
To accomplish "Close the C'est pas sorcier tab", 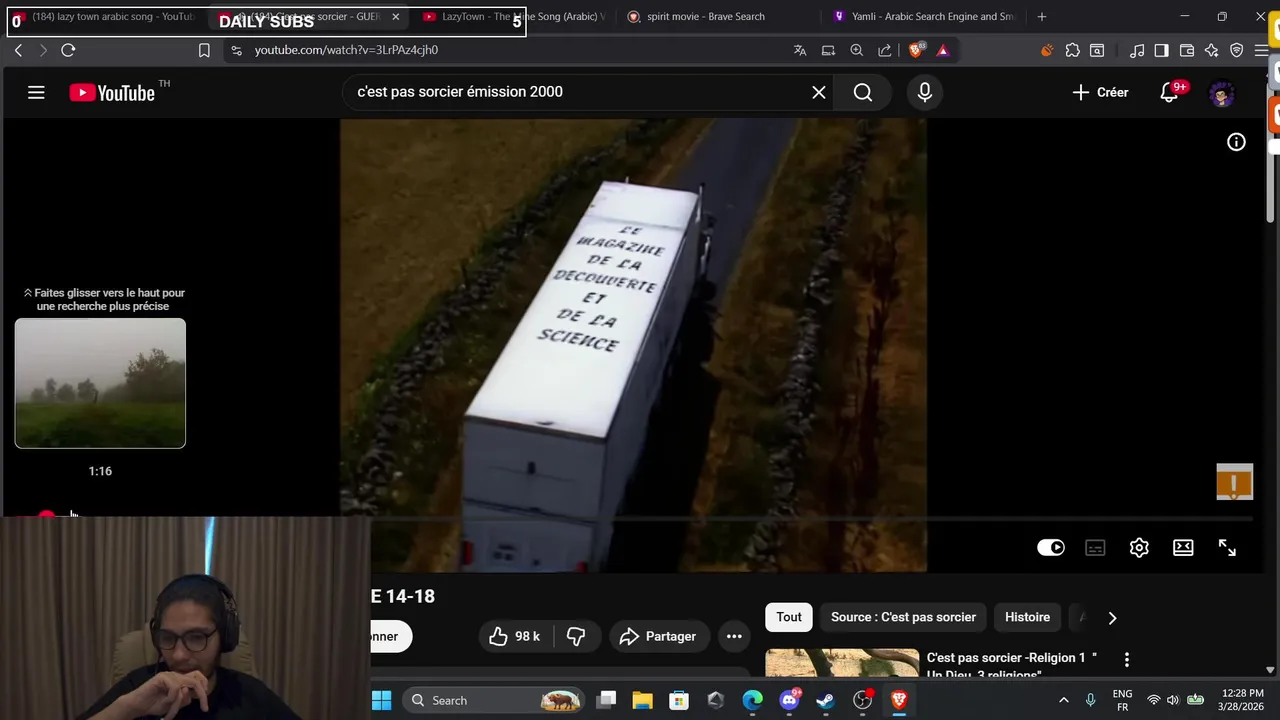I will (x=395, y=17).
